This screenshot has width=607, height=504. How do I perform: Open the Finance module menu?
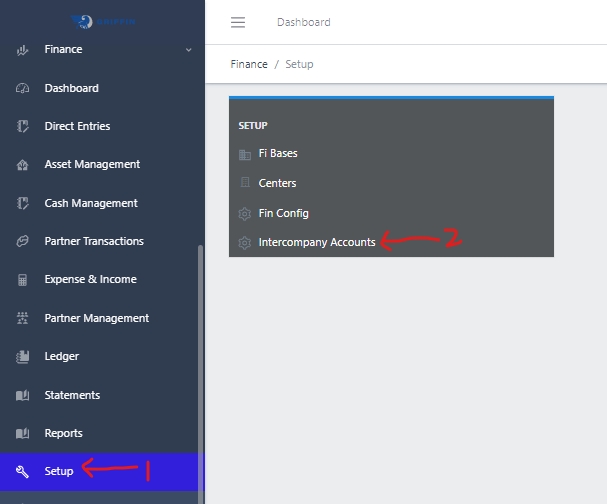coord(63,50)
